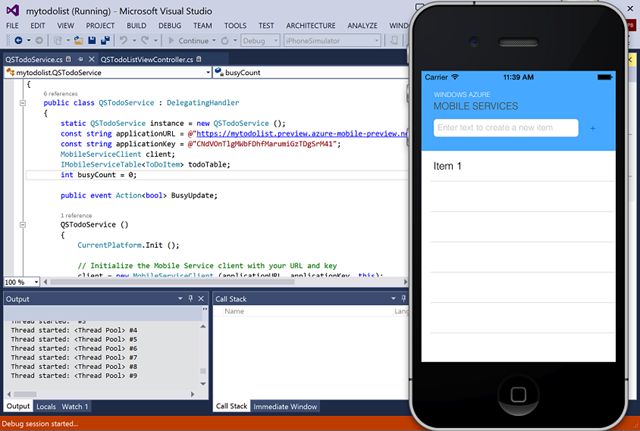This screenshot has width=640, height=431.
Task: Switch to QSTodoListViewController.cs tab
Action: point(147,59)
